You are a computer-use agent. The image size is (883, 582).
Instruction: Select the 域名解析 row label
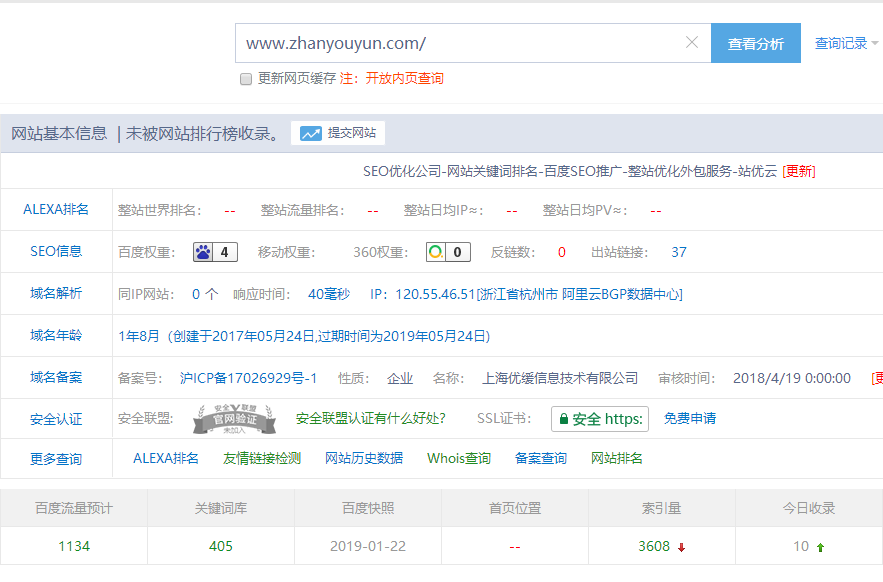pos(56,293)
